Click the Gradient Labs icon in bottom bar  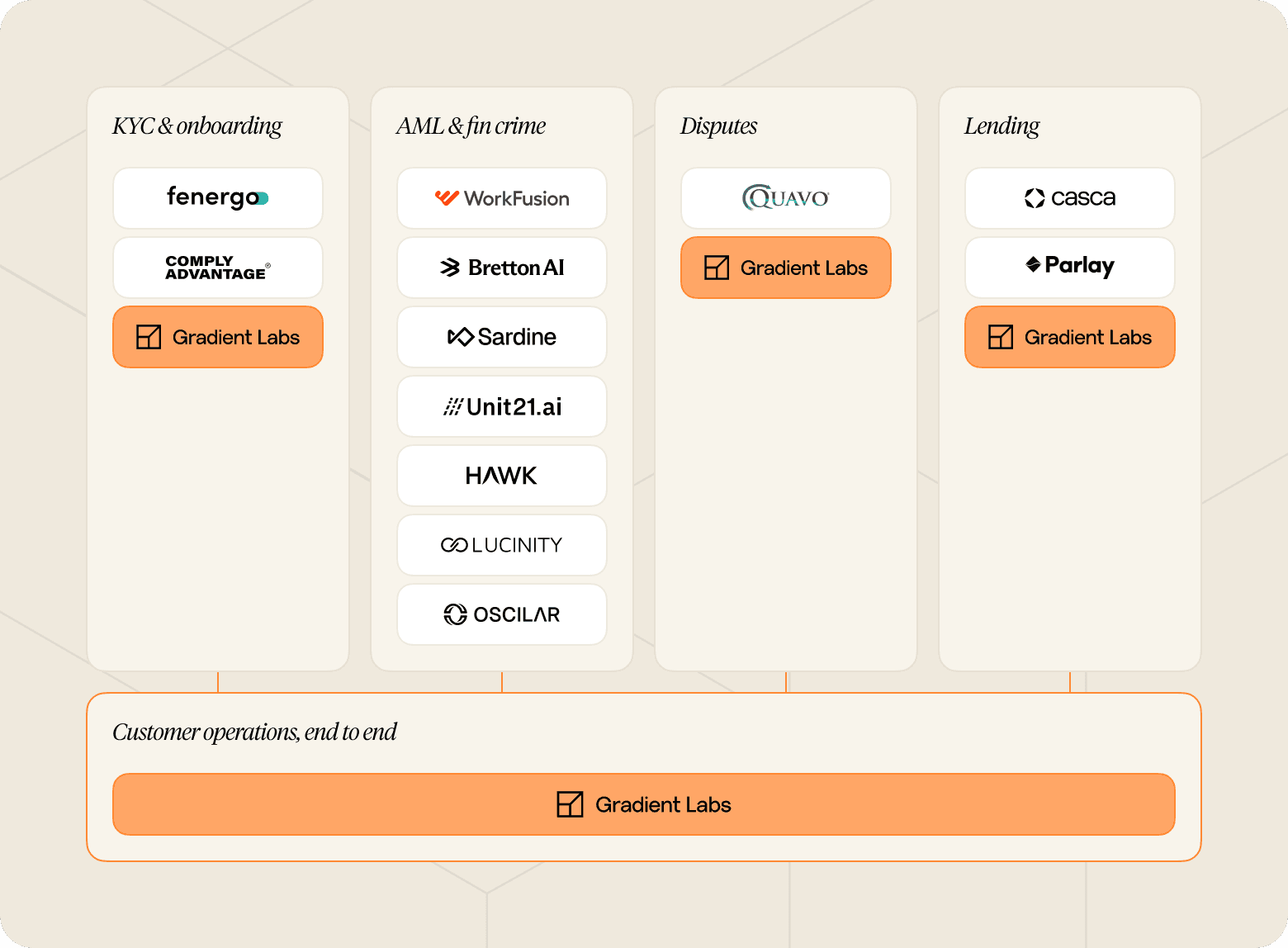(x=570, y=804)
